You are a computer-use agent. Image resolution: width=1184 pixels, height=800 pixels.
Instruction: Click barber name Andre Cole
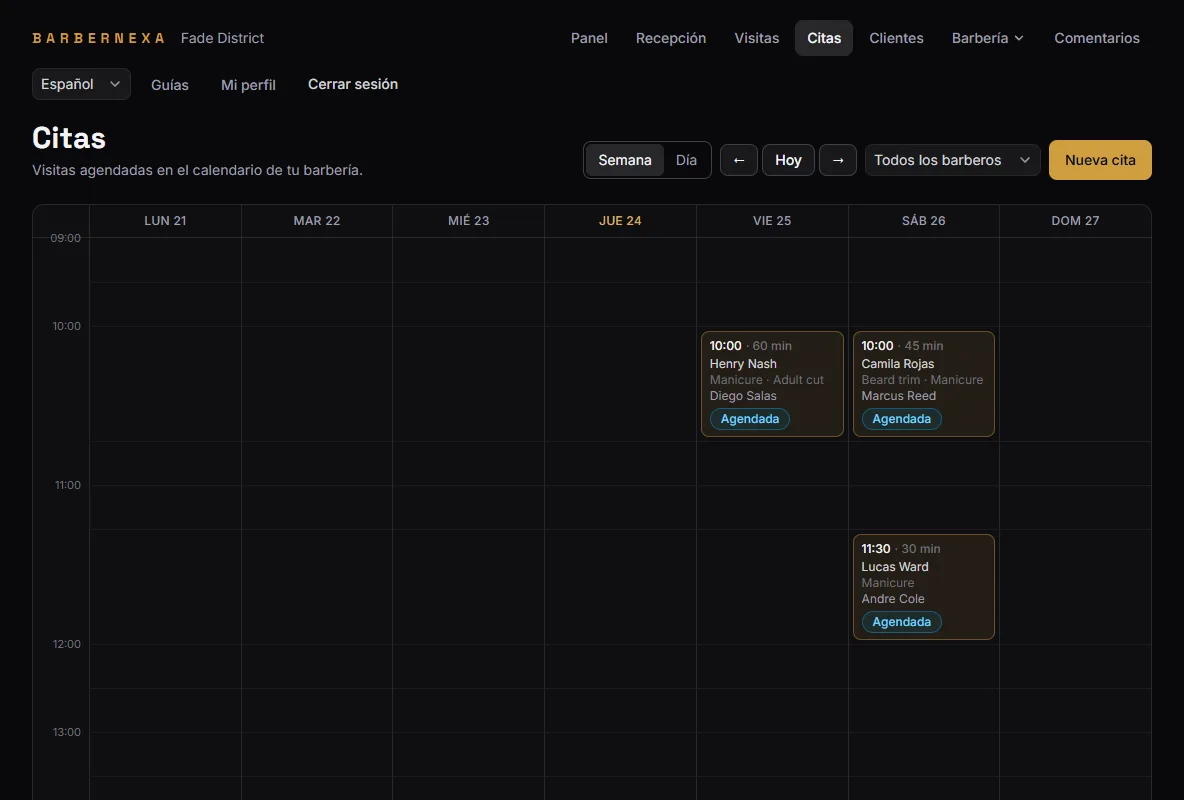coord(893,599)
